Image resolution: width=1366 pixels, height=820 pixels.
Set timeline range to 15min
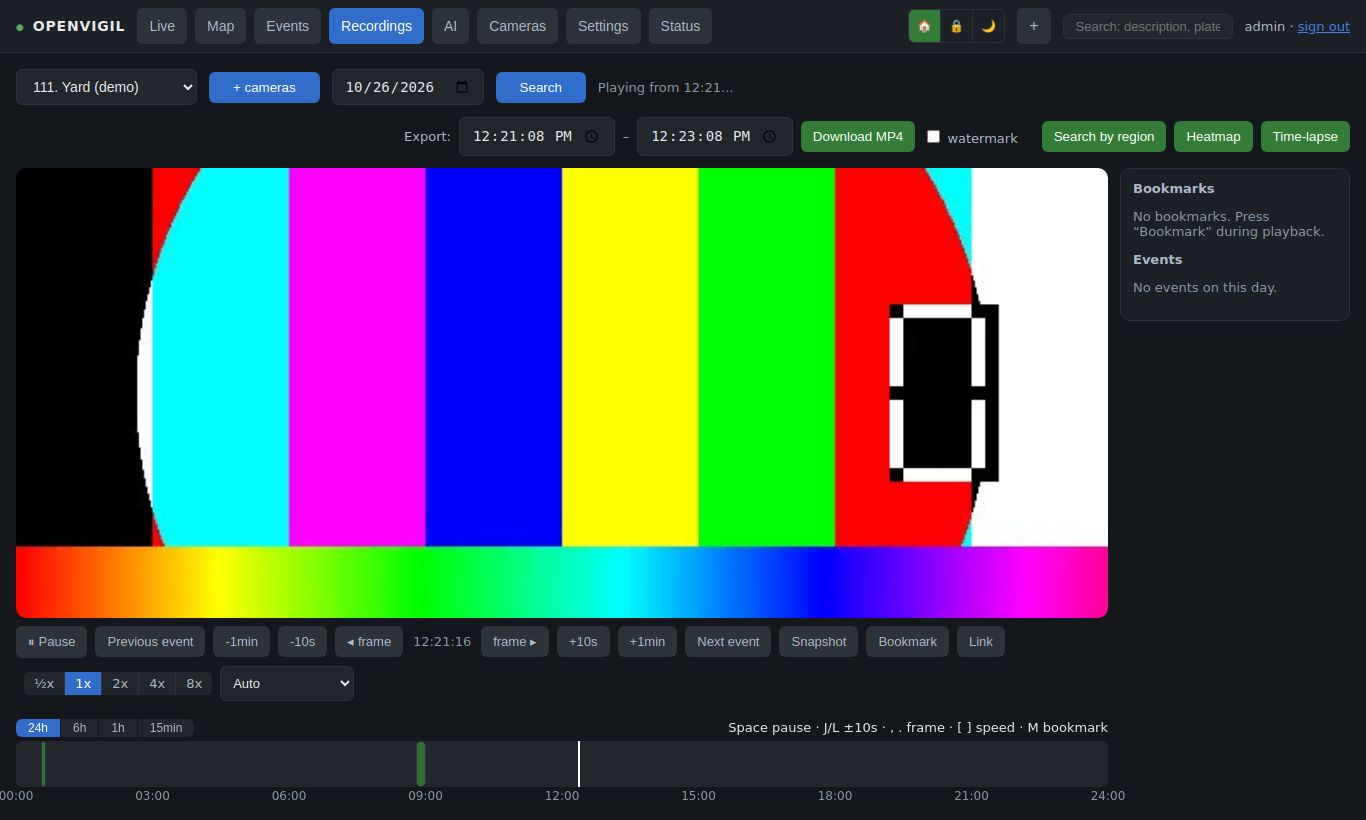click(x=166, y=728)
